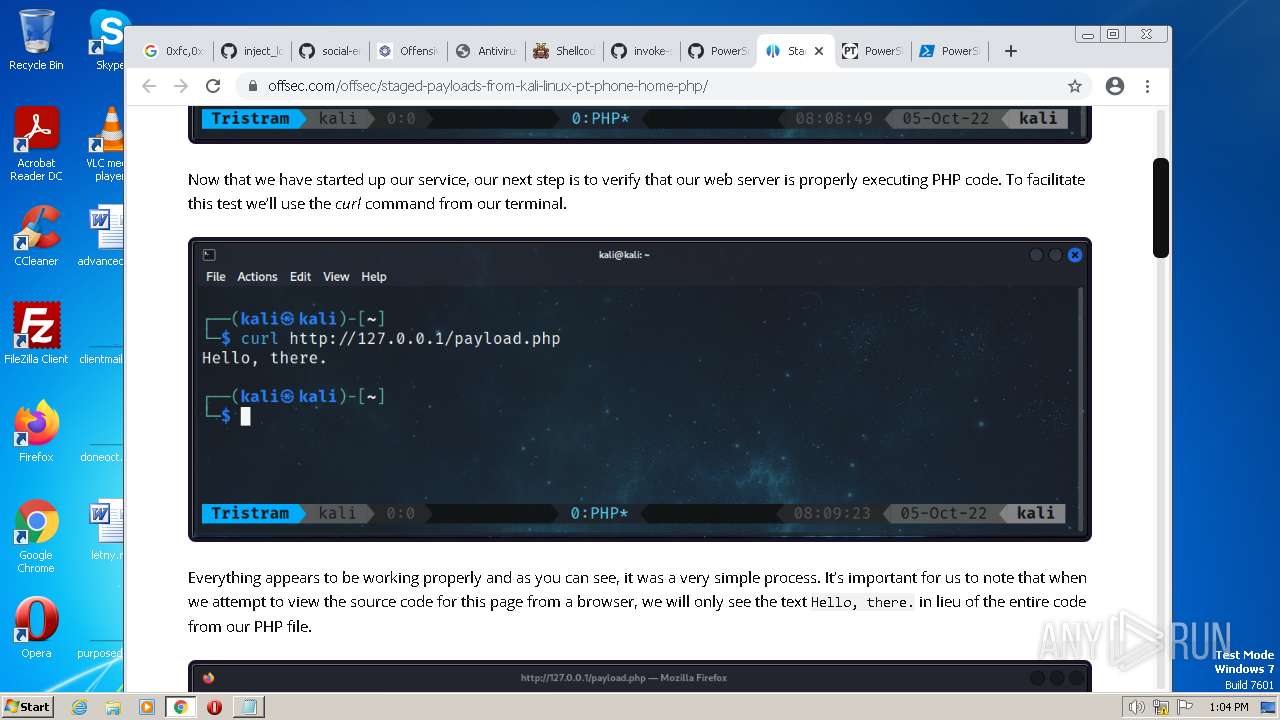Open the letny Word document icon
Image resolution: width=1280 pixels, height=720 pixels.
pos(105,530)
